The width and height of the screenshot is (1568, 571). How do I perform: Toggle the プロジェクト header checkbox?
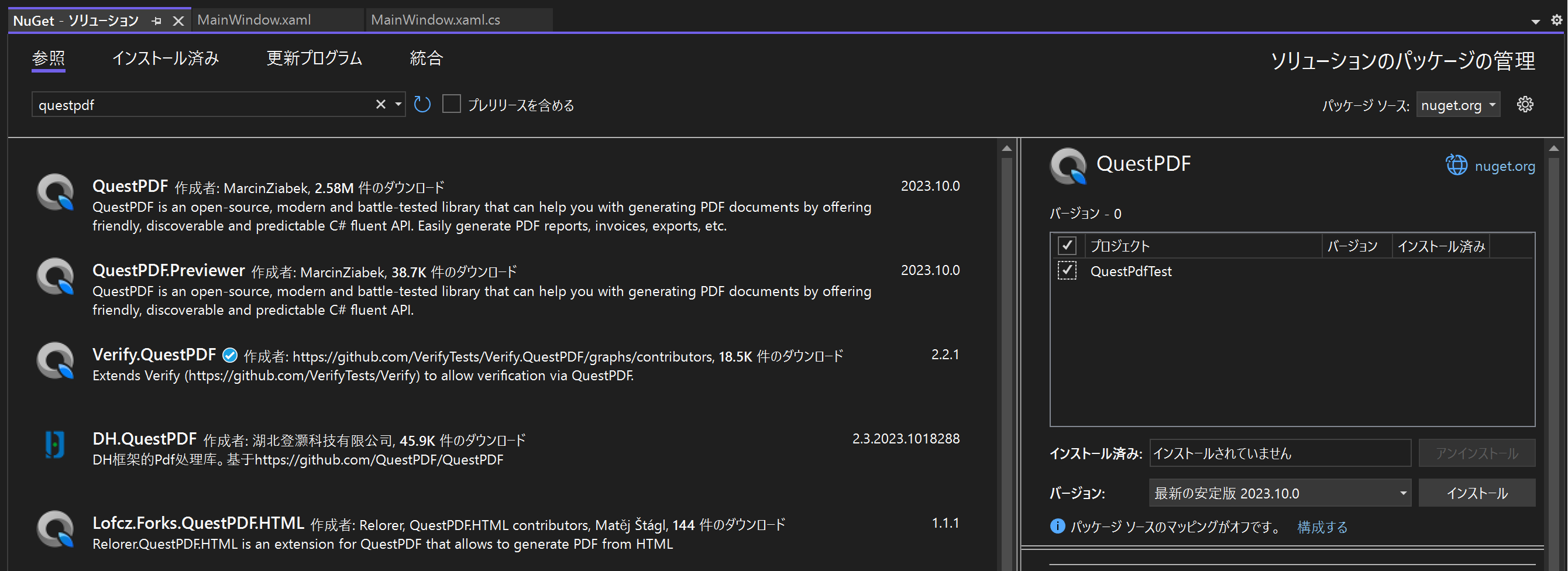coord(1067,245)
